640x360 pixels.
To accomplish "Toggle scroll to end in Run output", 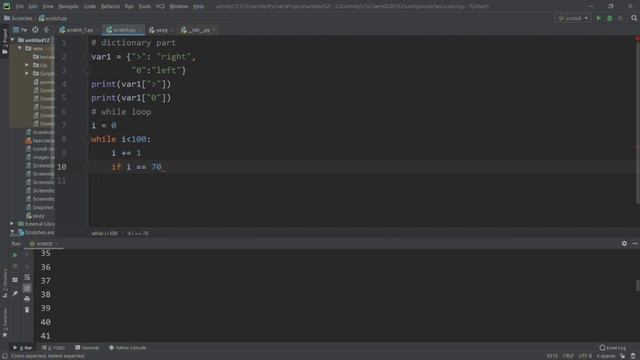I will pyautogui.click(x=27, y=288).
